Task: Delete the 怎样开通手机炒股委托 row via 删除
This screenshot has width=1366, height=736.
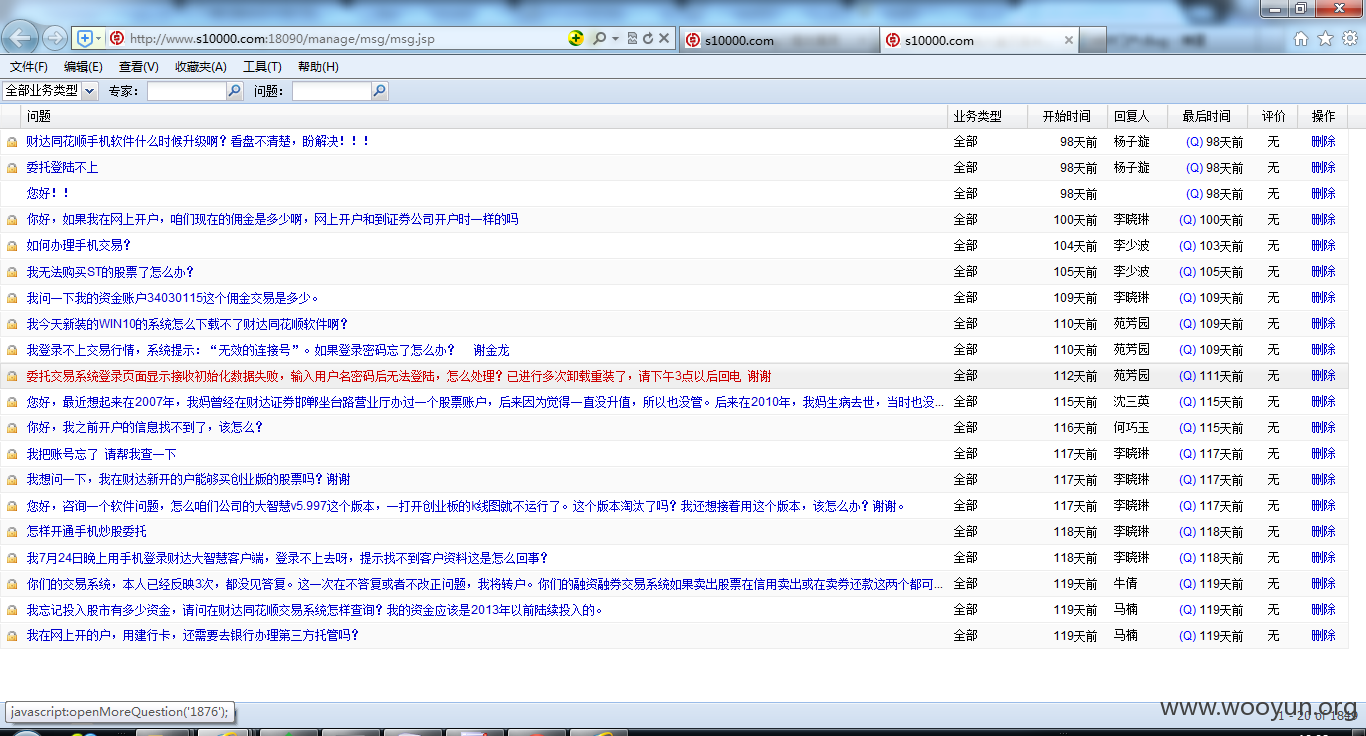Action: pos(1323,532)
